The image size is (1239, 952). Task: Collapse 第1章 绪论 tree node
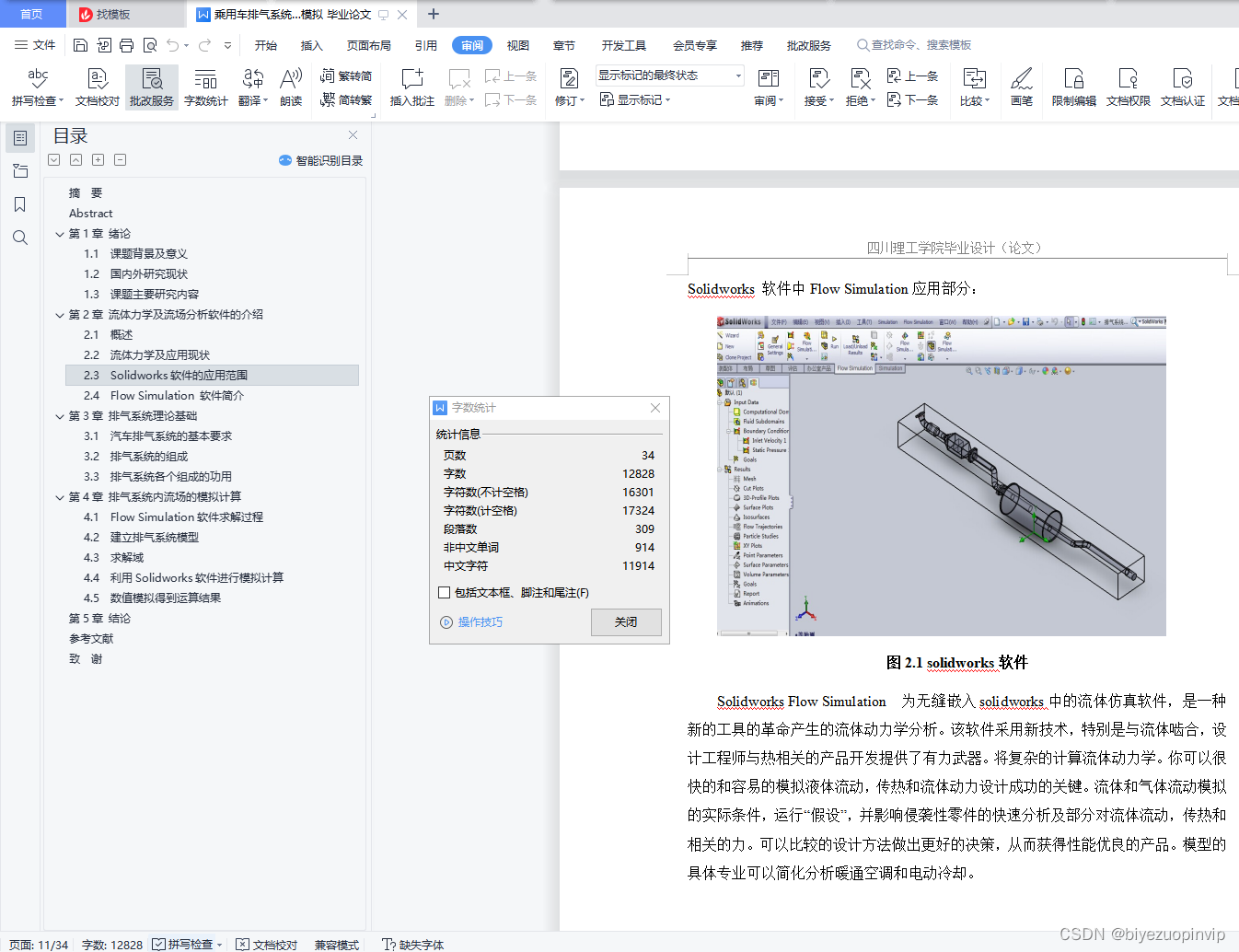point(60,234)
